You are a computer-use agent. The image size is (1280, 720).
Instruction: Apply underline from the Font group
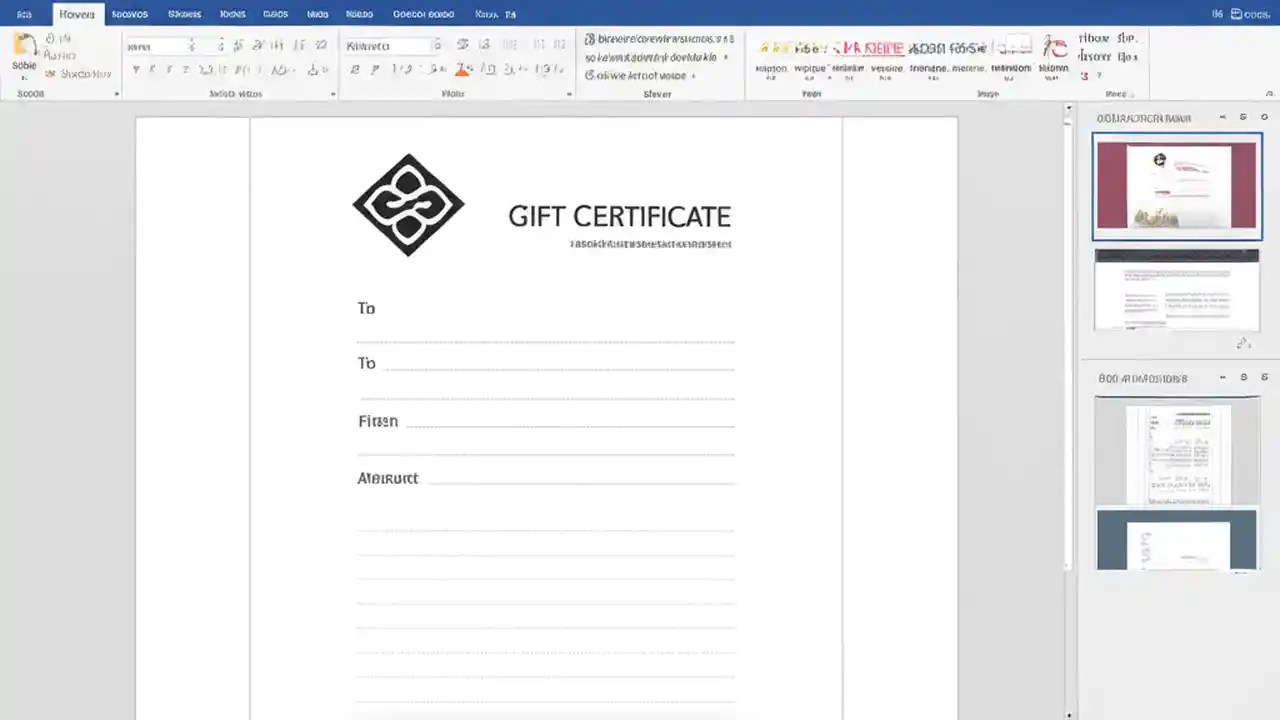(x=396, y=70)
